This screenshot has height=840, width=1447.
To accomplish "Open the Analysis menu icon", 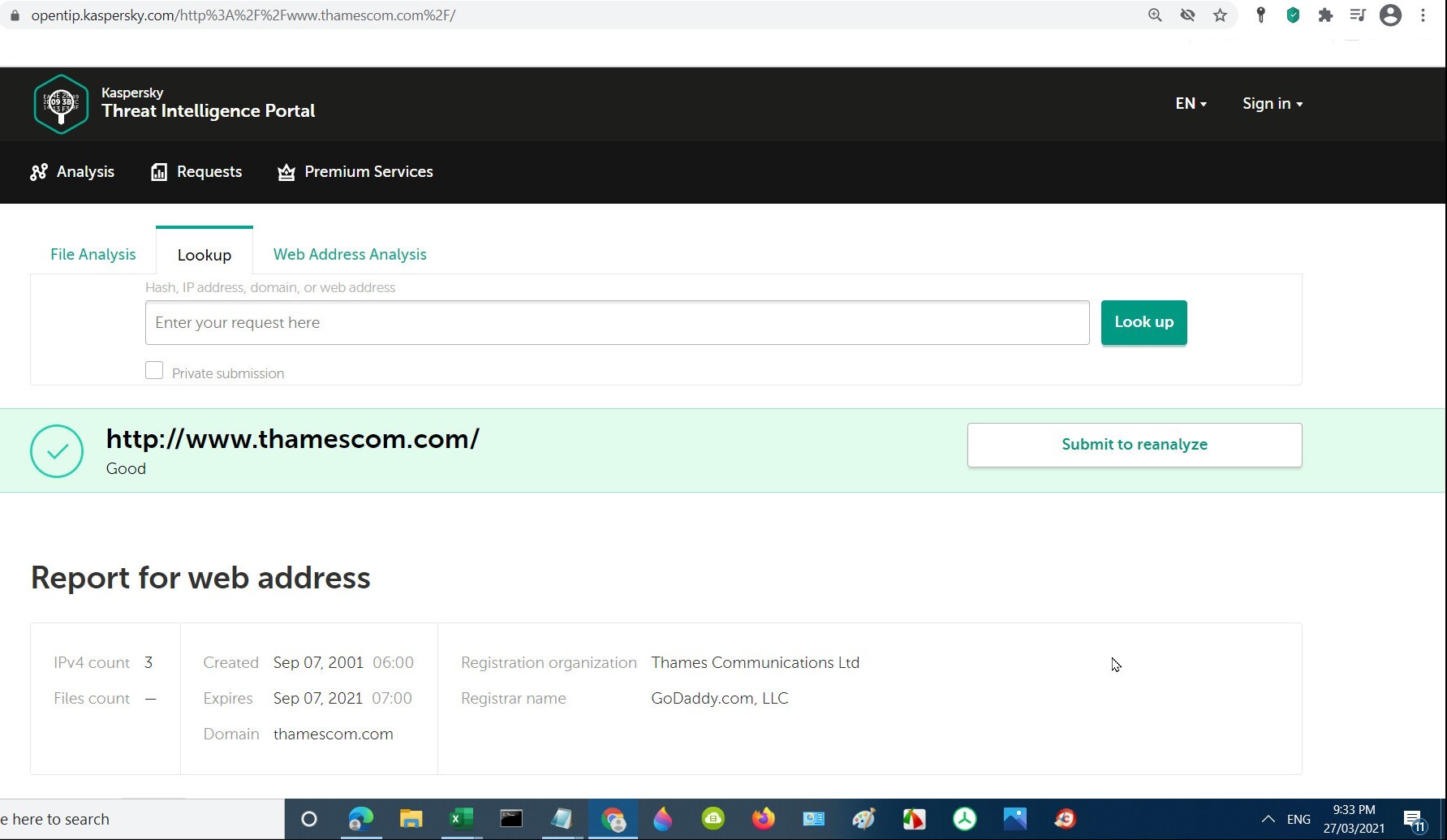I will (x=38, y=172).
